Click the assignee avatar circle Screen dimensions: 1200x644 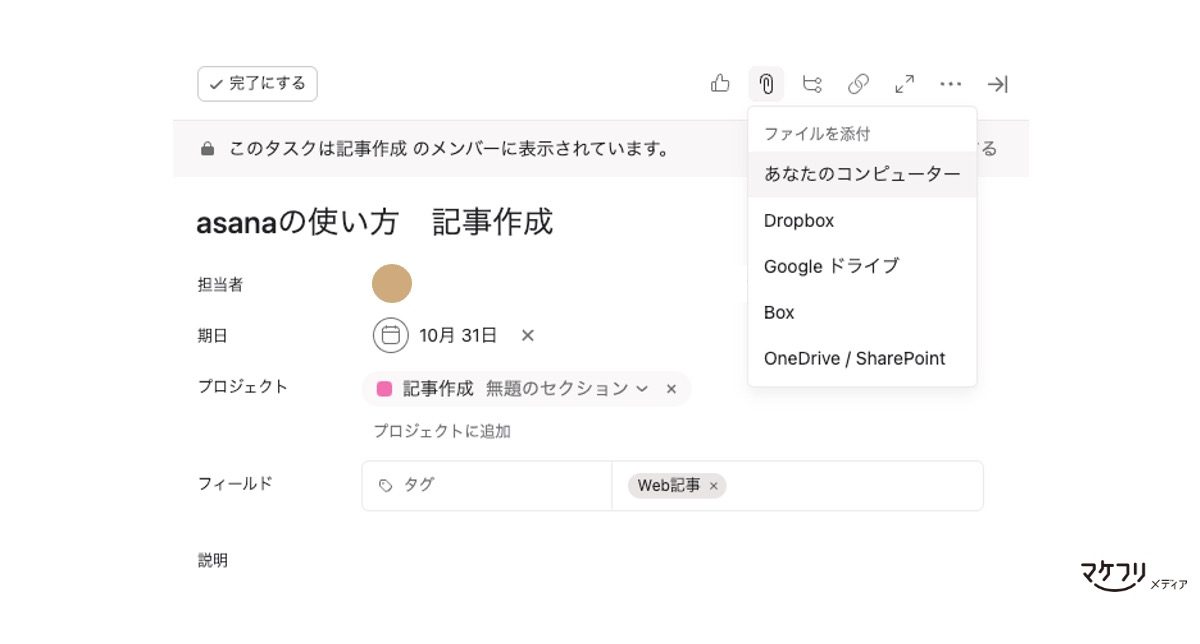click(392, 284)
